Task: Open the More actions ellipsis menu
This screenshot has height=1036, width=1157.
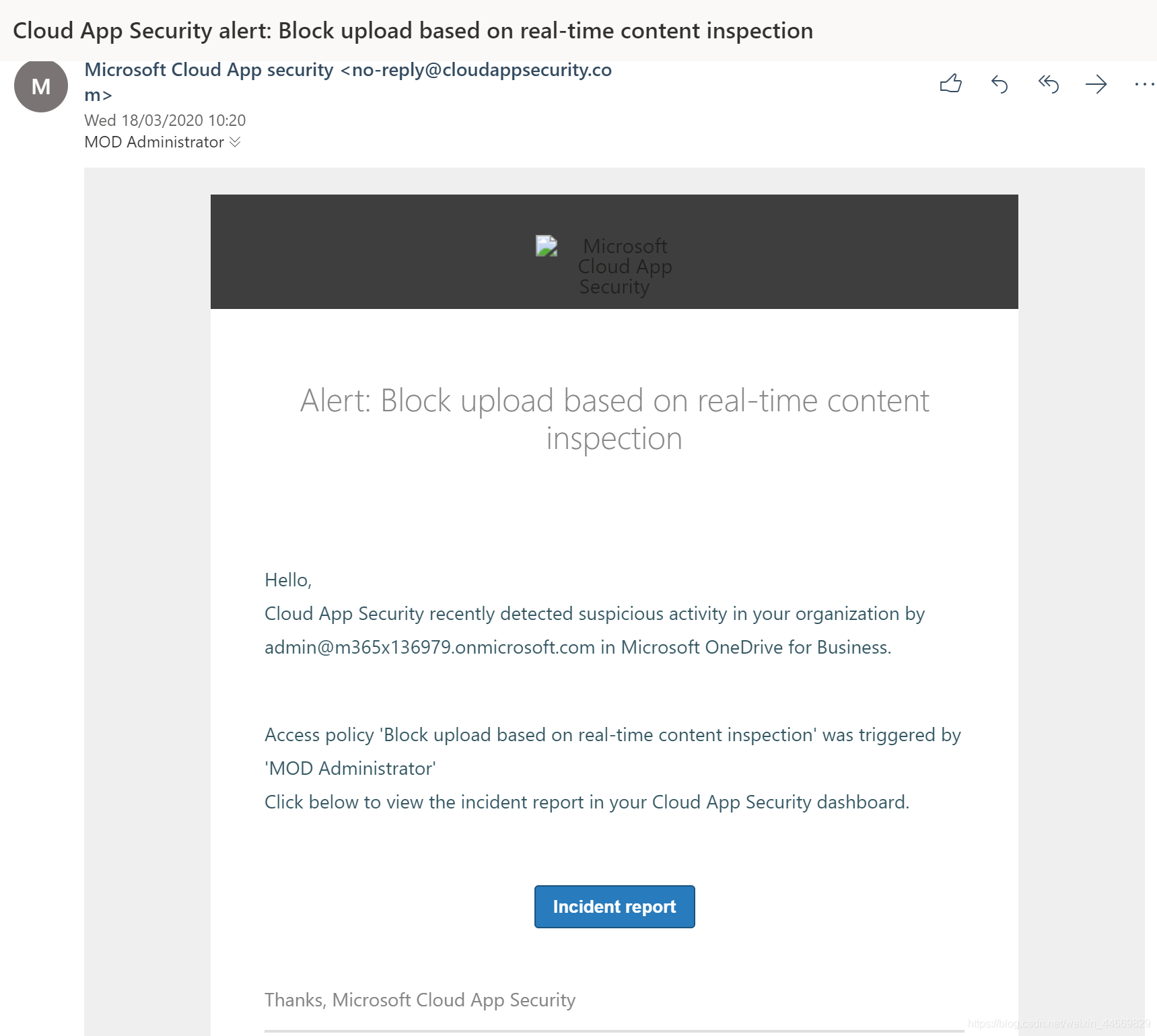Action: click(x=1144, y=84)
